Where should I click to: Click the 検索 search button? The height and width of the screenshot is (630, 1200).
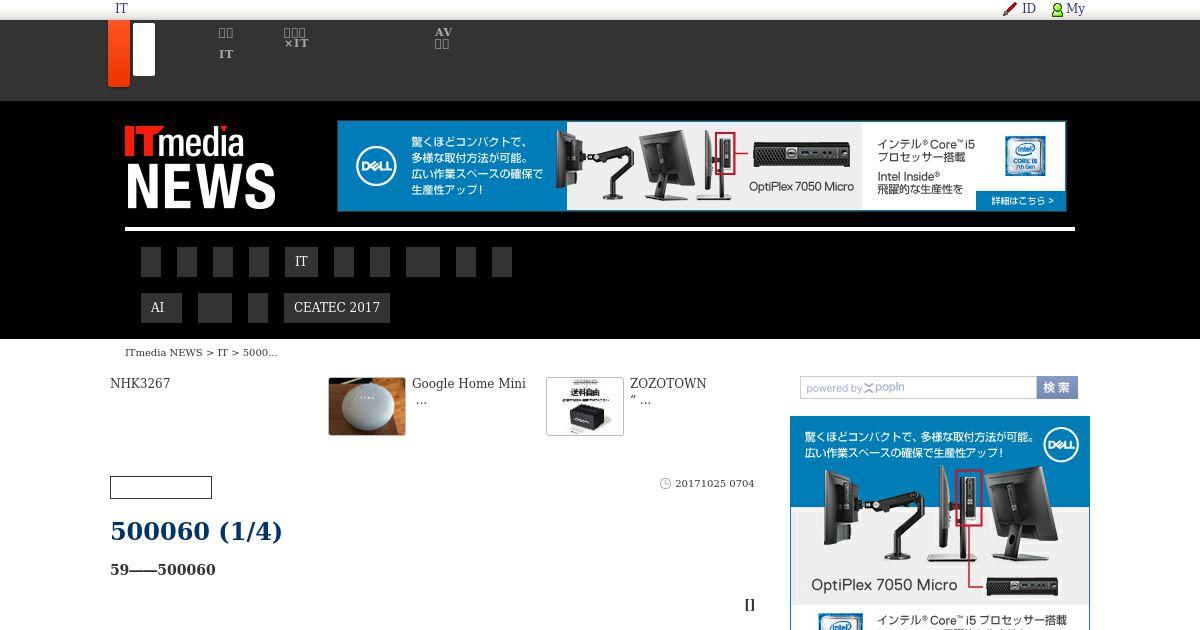1057,388
